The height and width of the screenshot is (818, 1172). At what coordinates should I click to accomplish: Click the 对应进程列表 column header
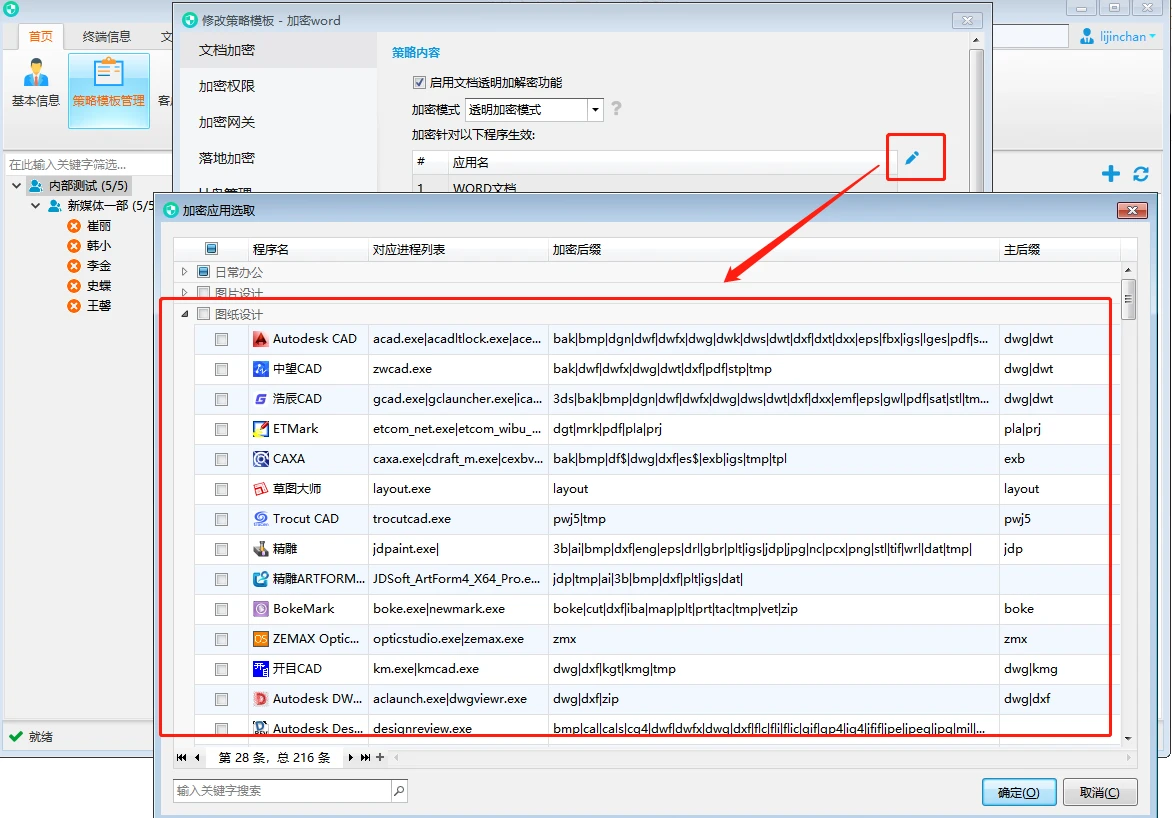click(458, 249)
